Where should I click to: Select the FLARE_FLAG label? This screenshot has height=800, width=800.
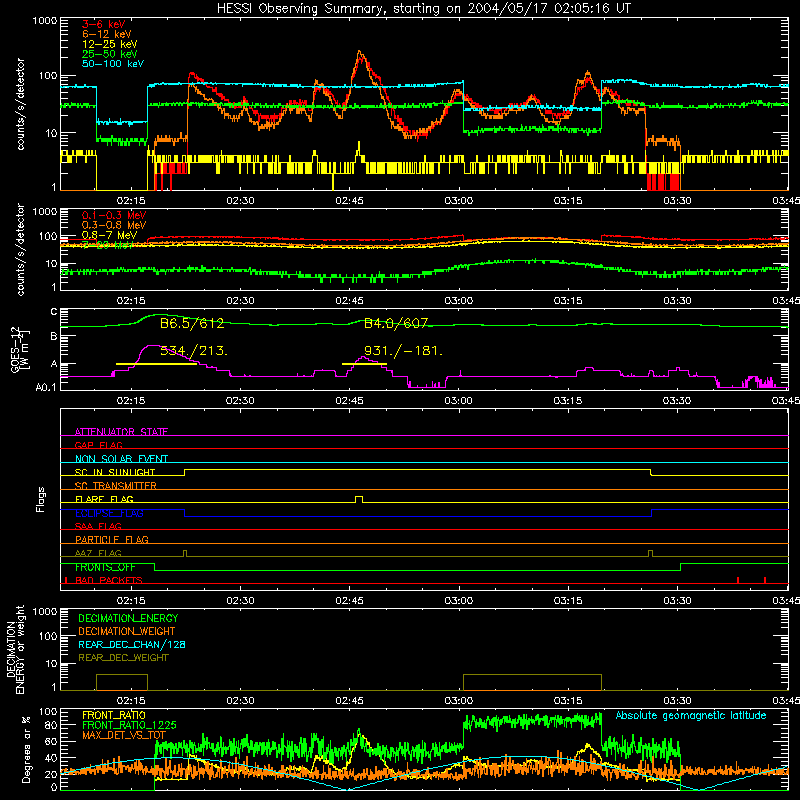point(104,499)
